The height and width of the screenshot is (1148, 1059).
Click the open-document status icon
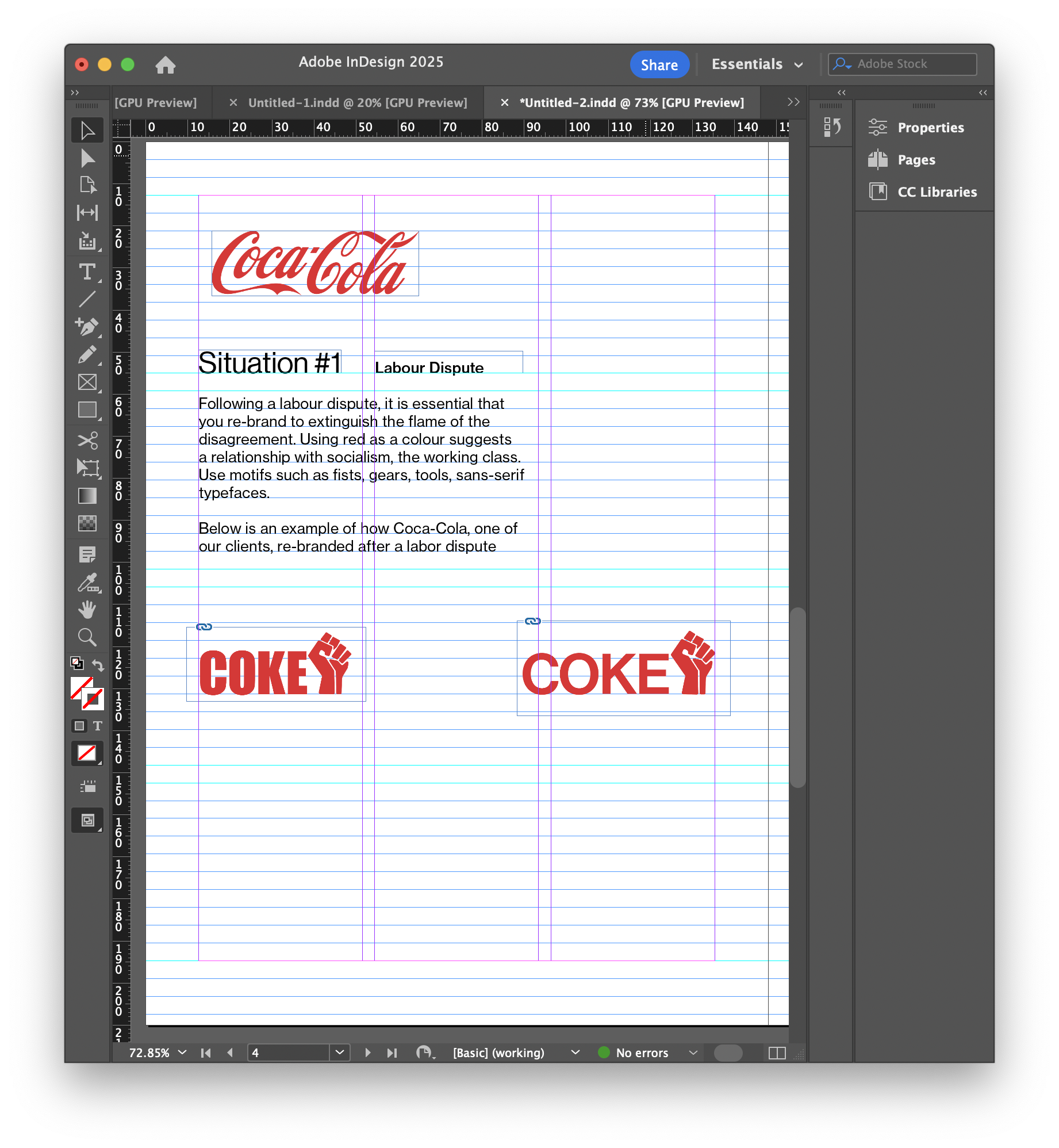coord(425,1053)
